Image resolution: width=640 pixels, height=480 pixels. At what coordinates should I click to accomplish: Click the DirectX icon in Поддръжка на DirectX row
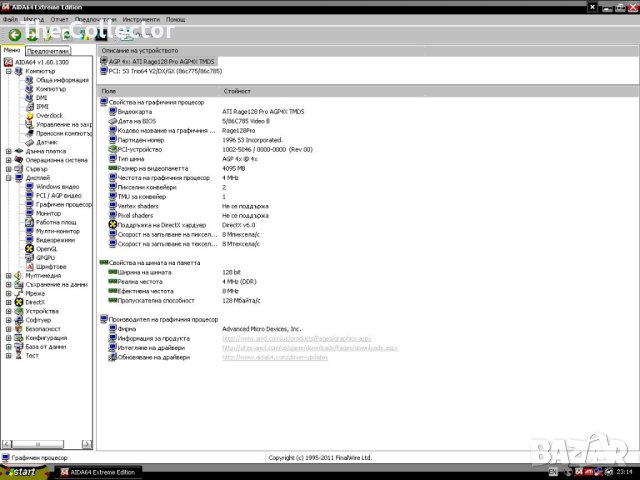point(113,225)
